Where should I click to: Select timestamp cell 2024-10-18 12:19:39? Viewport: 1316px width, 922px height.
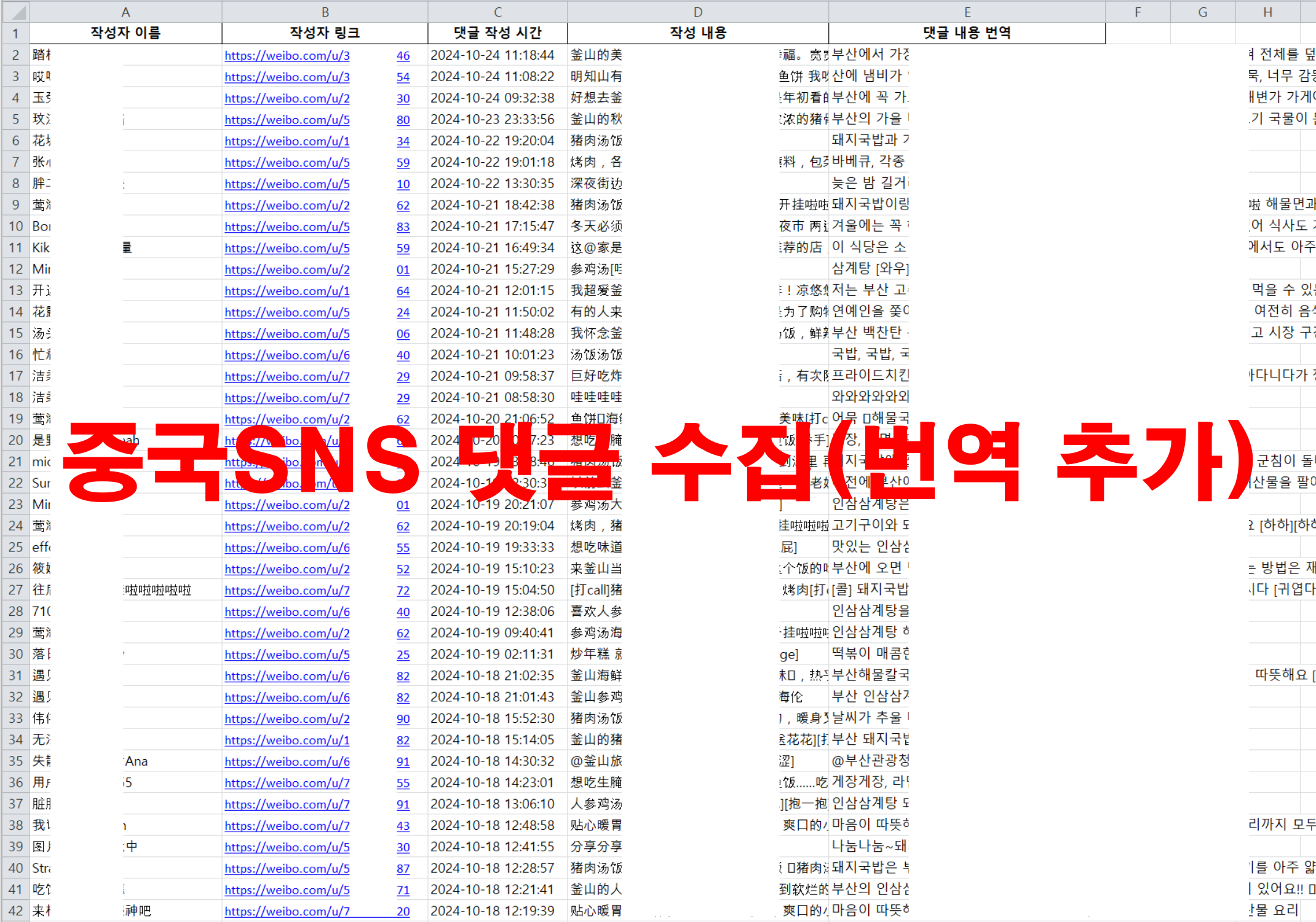493,911
